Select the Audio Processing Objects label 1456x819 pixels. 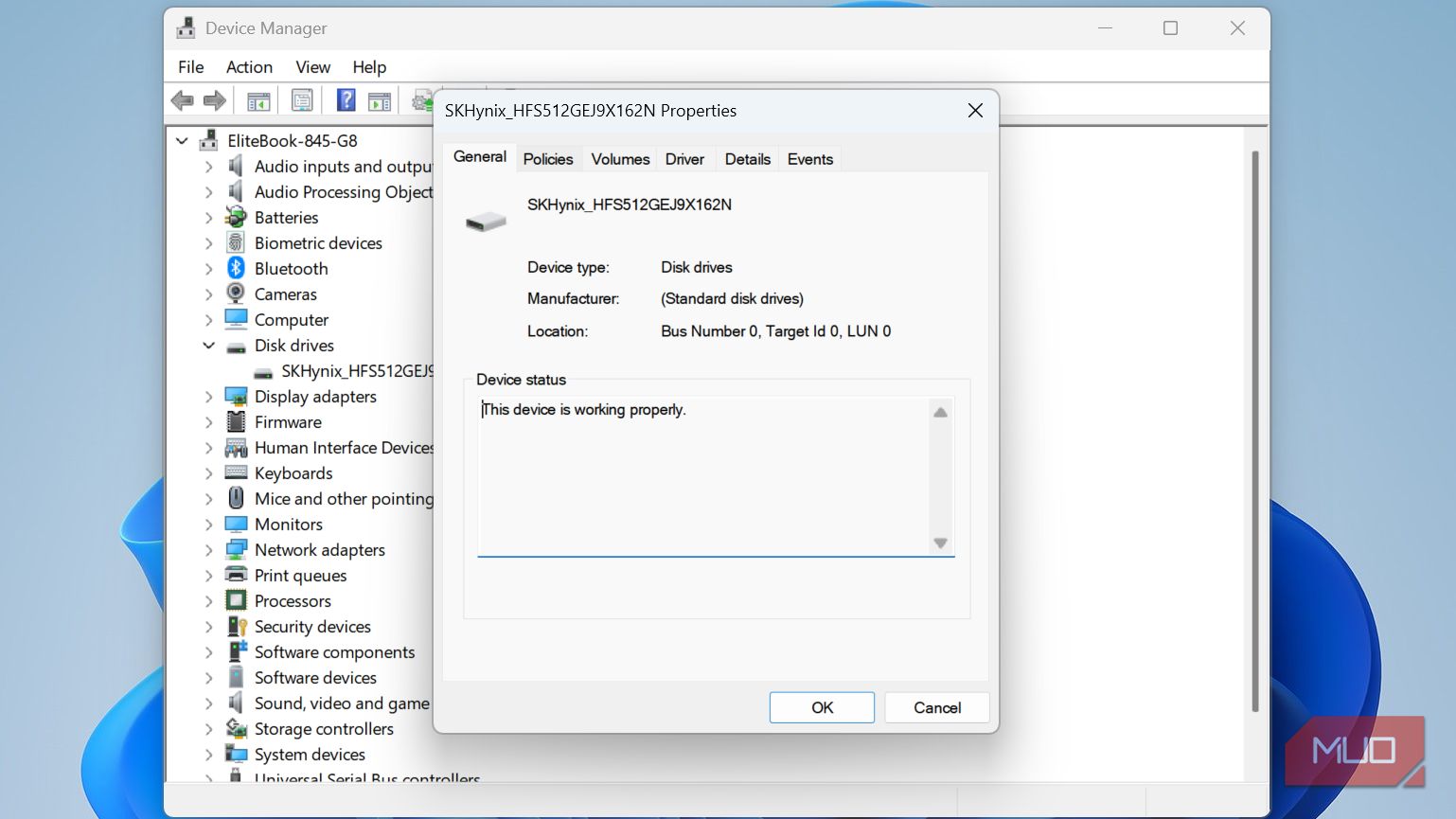[x=344, y=192]
